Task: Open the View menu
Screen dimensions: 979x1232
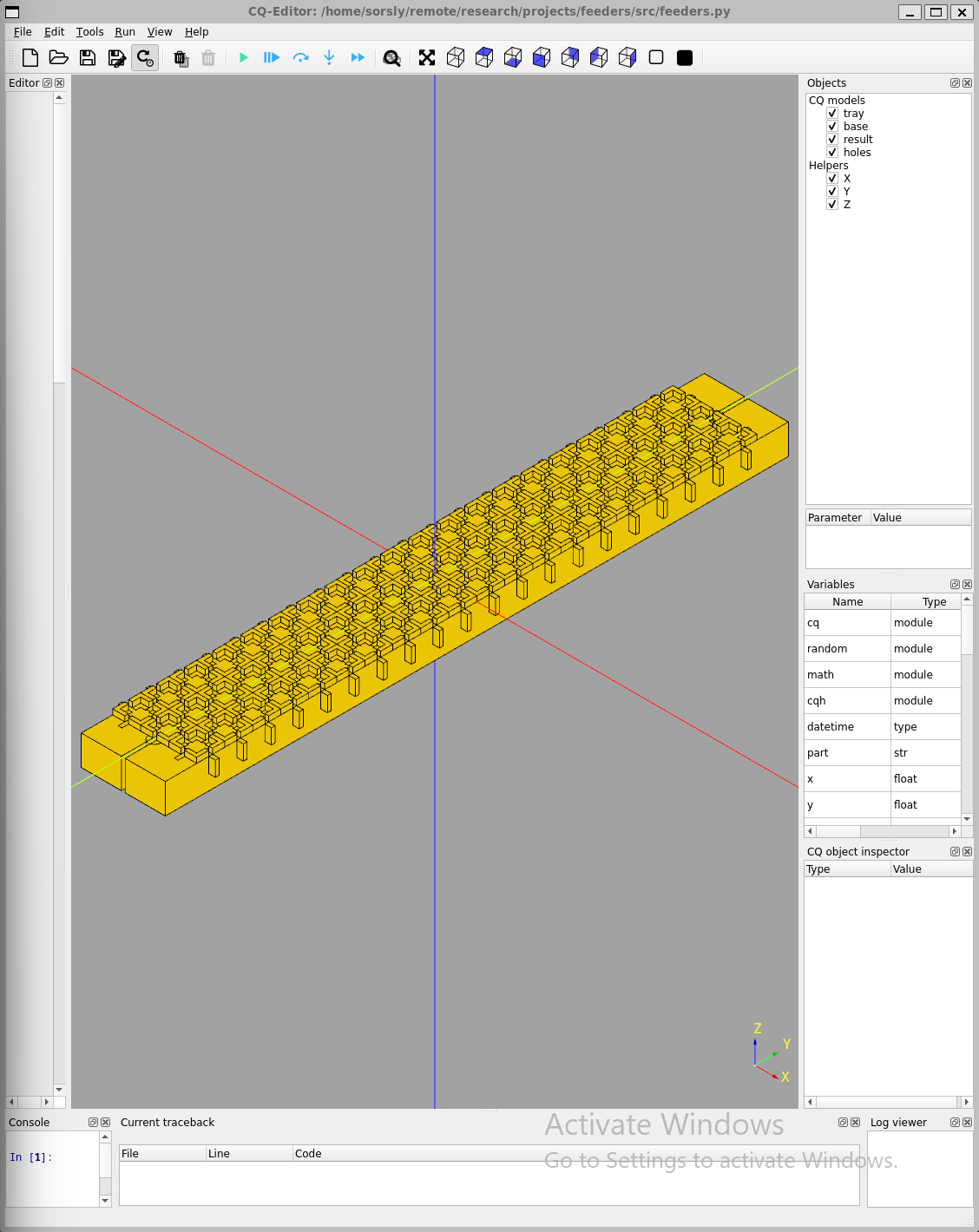Action: coord(160,32)
